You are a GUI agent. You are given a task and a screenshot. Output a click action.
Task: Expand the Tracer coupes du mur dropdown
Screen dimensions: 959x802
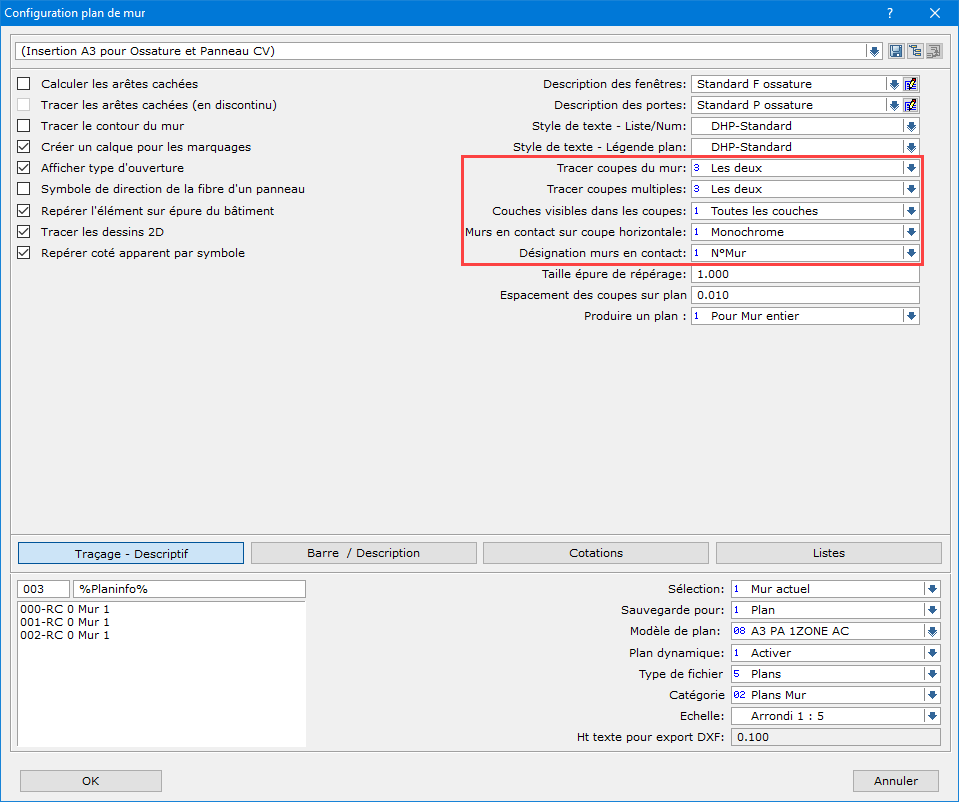[911, 168]
